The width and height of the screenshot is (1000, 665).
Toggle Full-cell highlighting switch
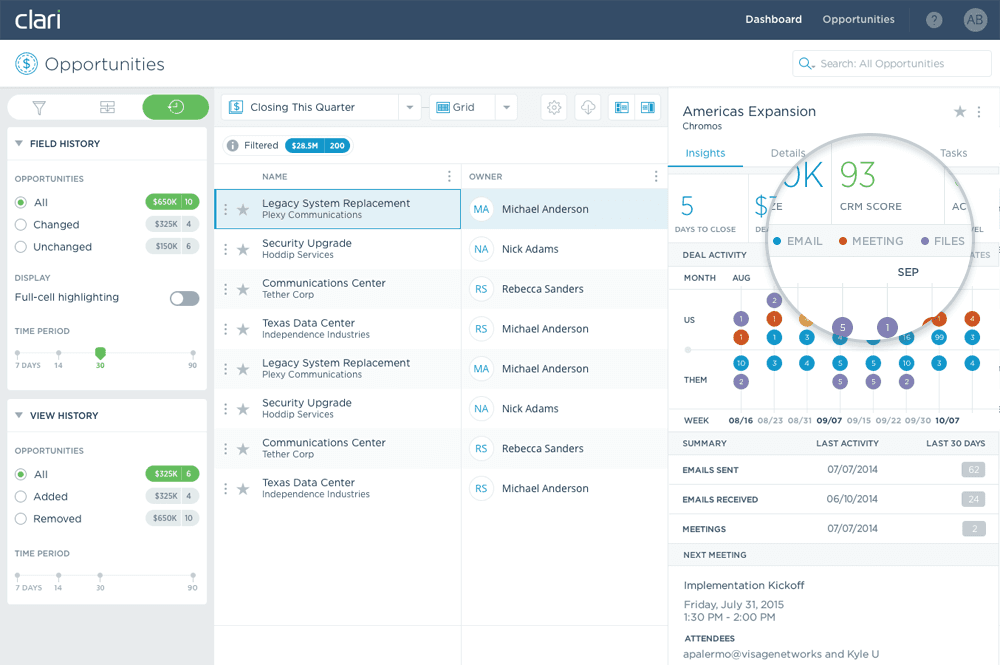[x=182, y=297]
